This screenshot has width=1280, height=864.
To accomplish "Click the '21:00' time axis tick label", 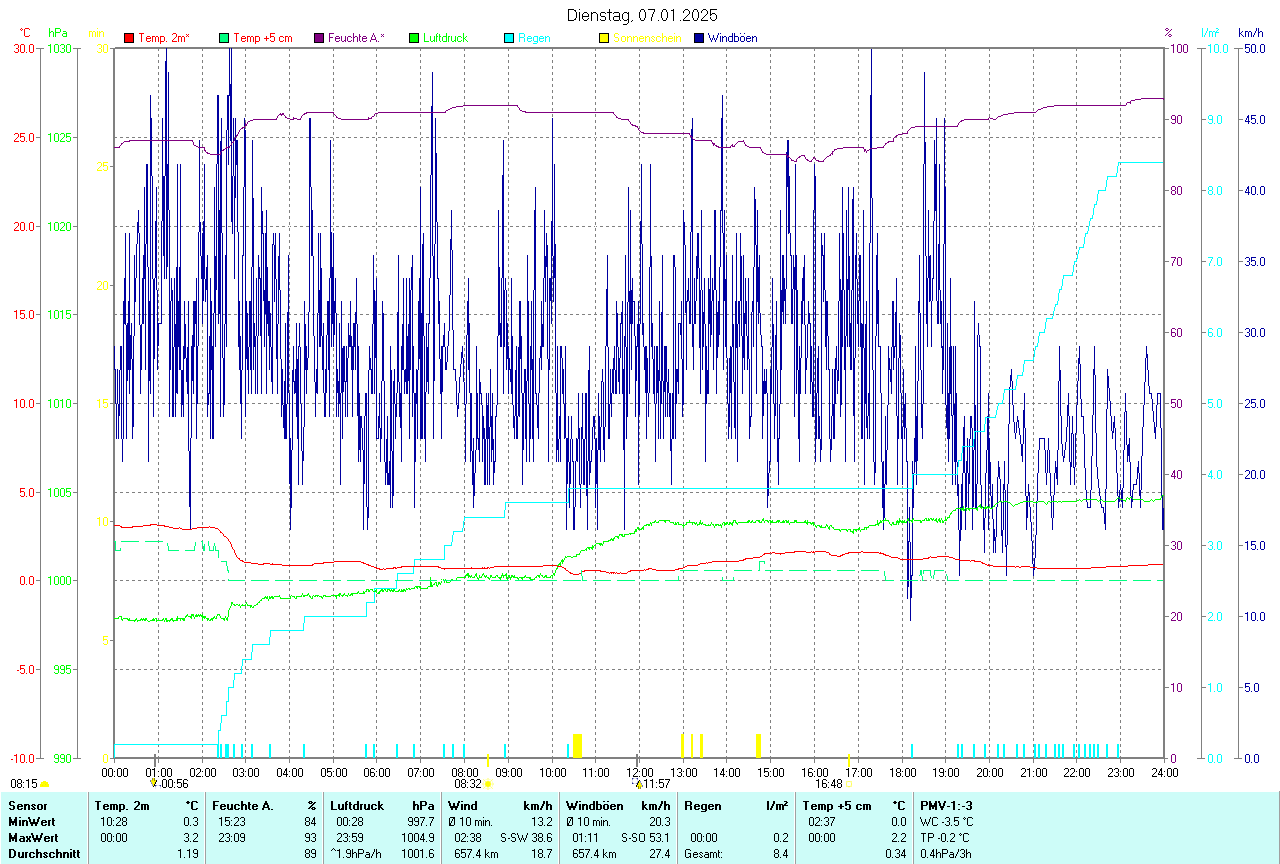I will (x=1033, y=773).
